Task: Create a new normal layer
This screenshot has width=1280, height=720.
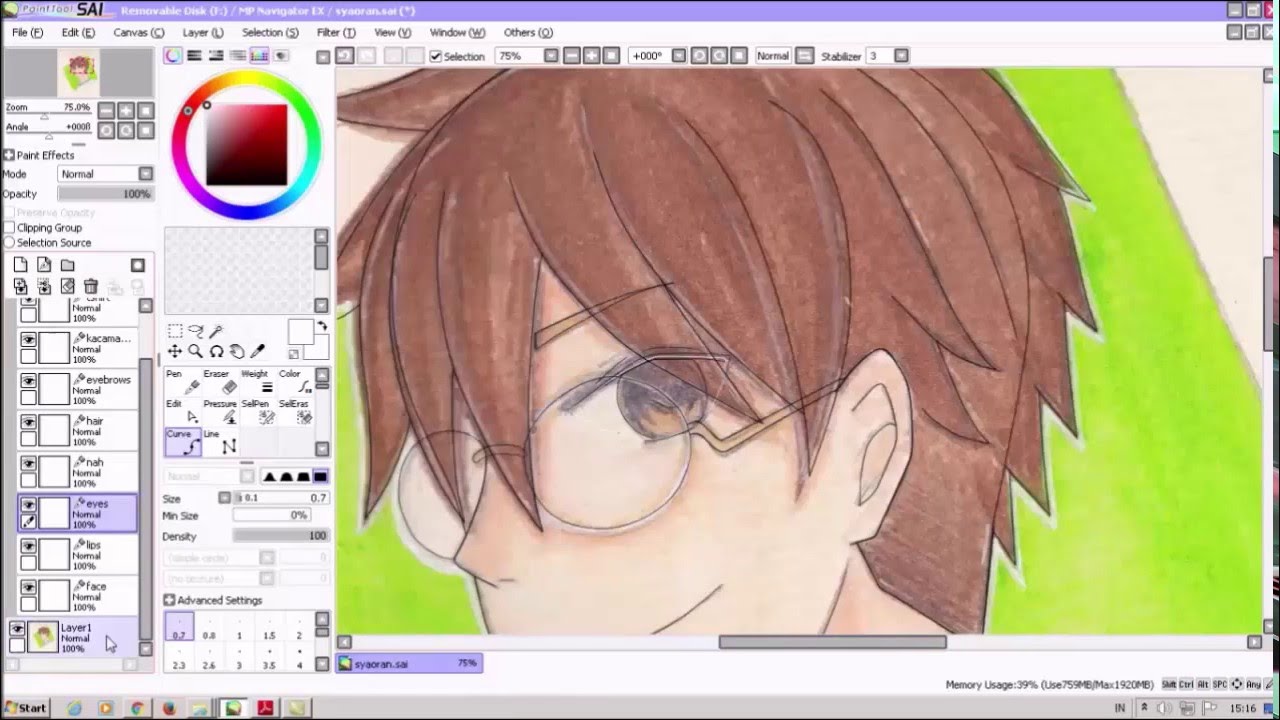Action: pos(20,265)
